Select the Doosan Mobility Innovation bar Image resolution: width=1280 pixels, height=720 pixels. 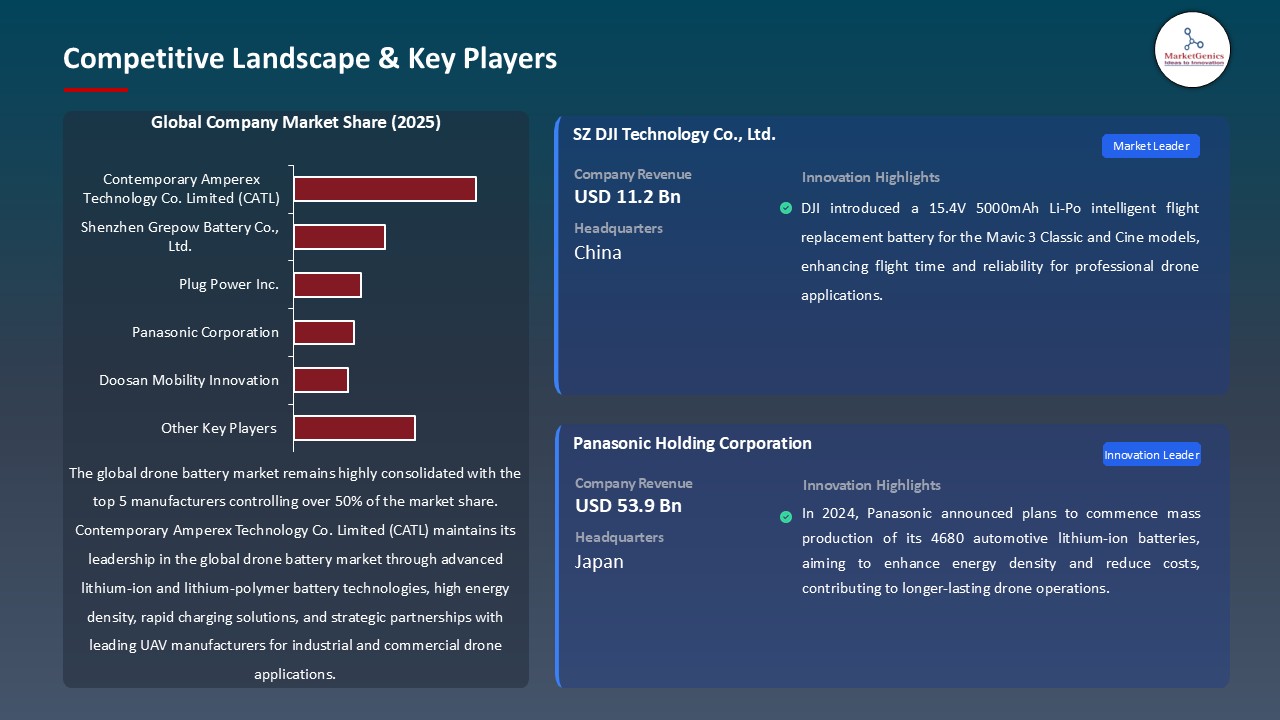321,380
